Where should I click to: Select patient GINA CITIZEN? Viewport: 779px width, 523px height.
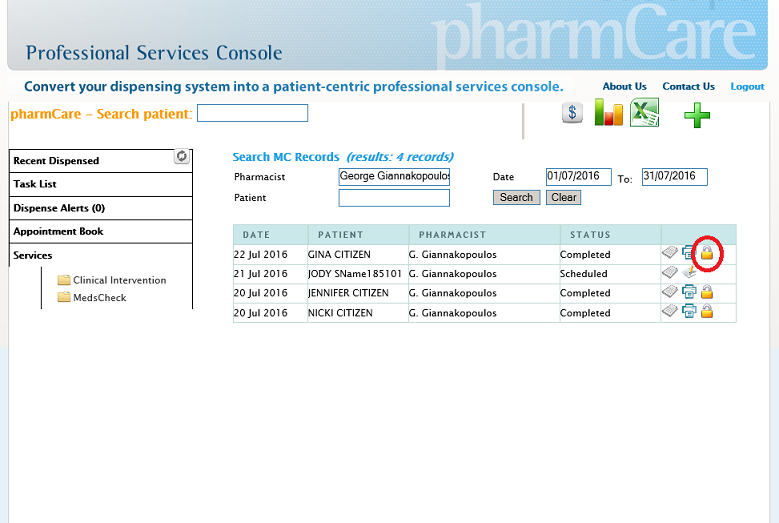339,254
